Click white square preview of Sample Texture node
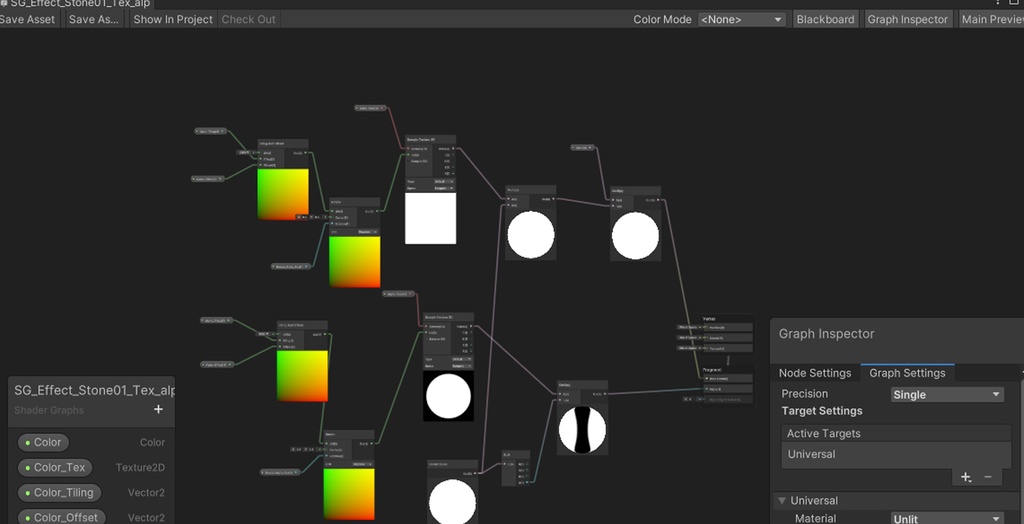The image size is (1024, 524). coord(430,218)
